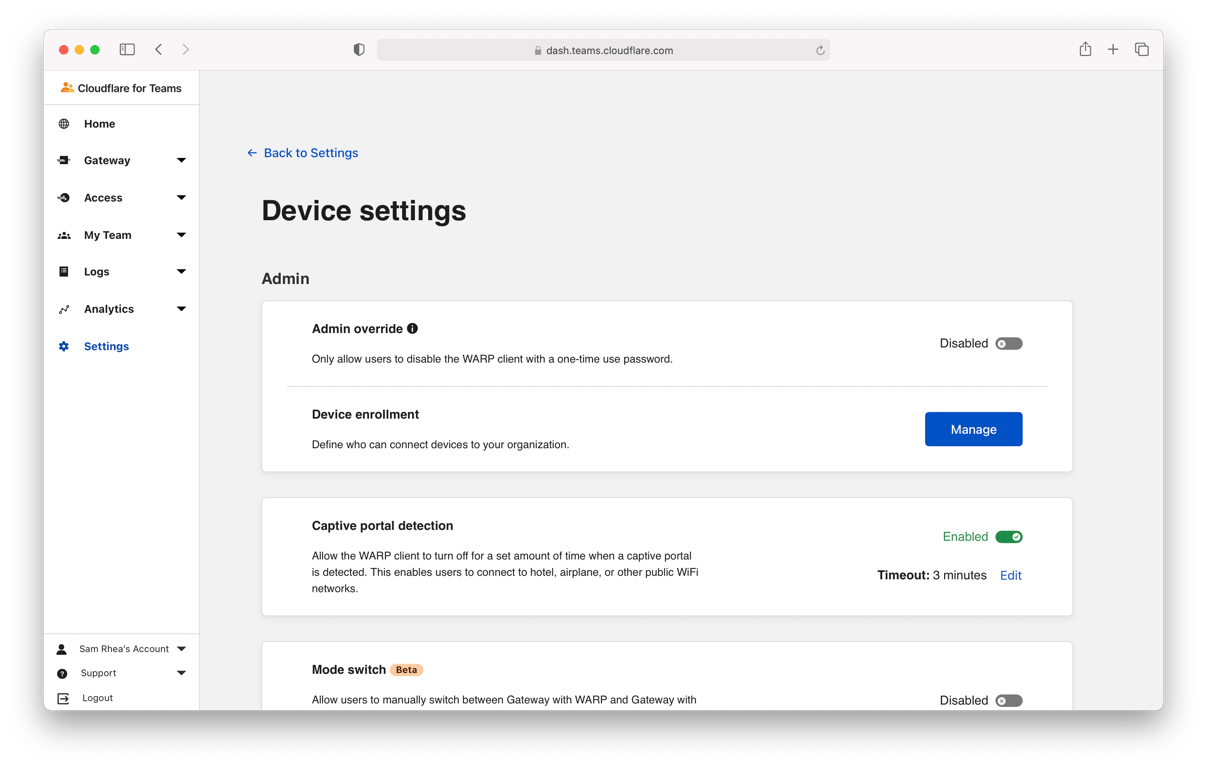Select the My Team icon
The height and width of the screenshot is (768, 1207).
(x=64, y=234)
